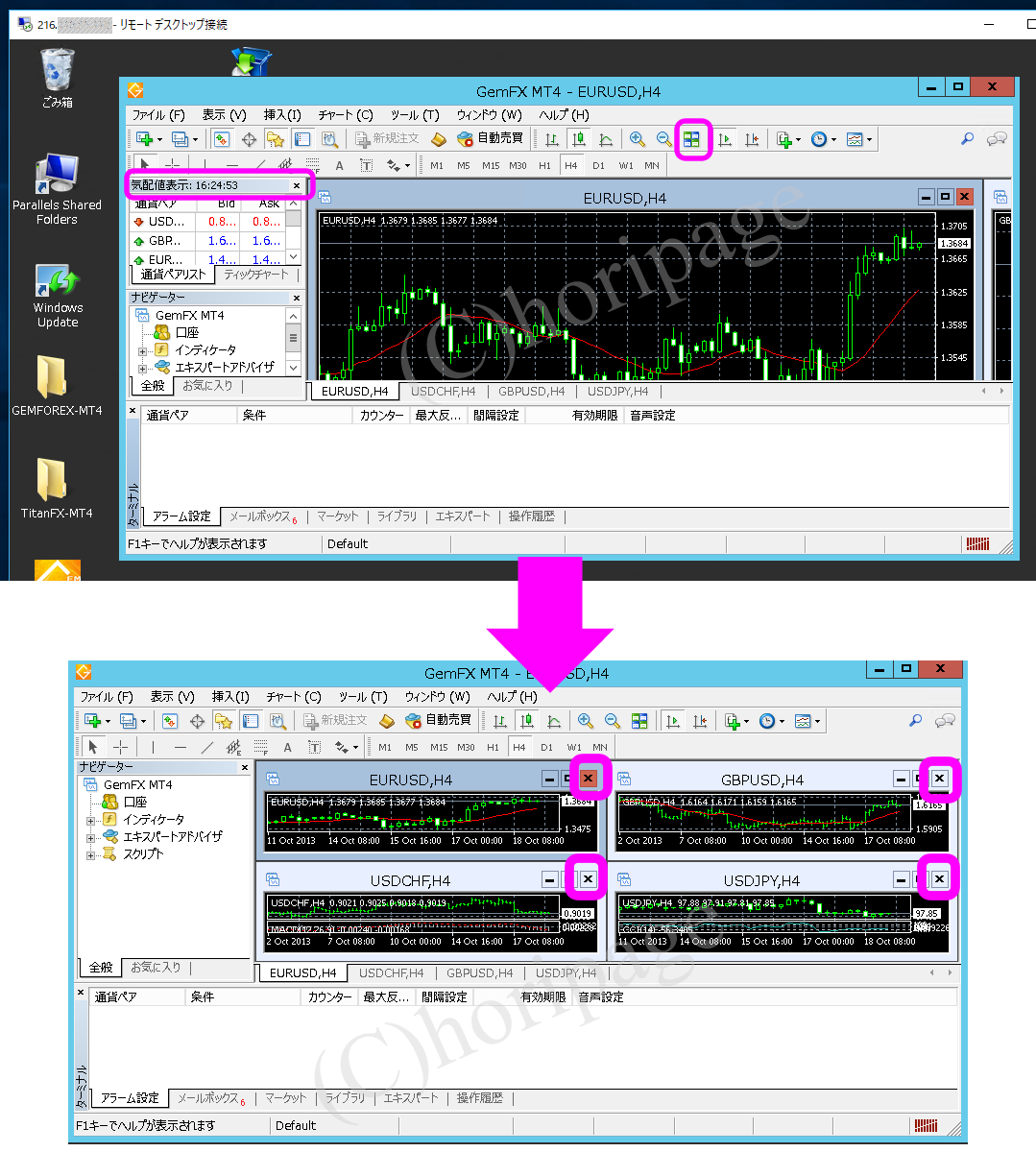
Task: Toggle 自動売買 auto trading in upper toolbar
Action: 491,138
